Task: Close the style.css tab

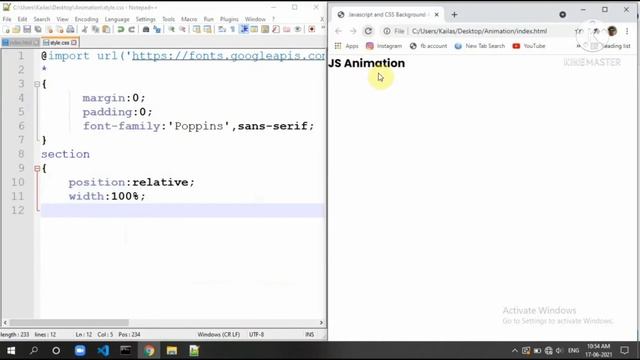Action: 74,42
